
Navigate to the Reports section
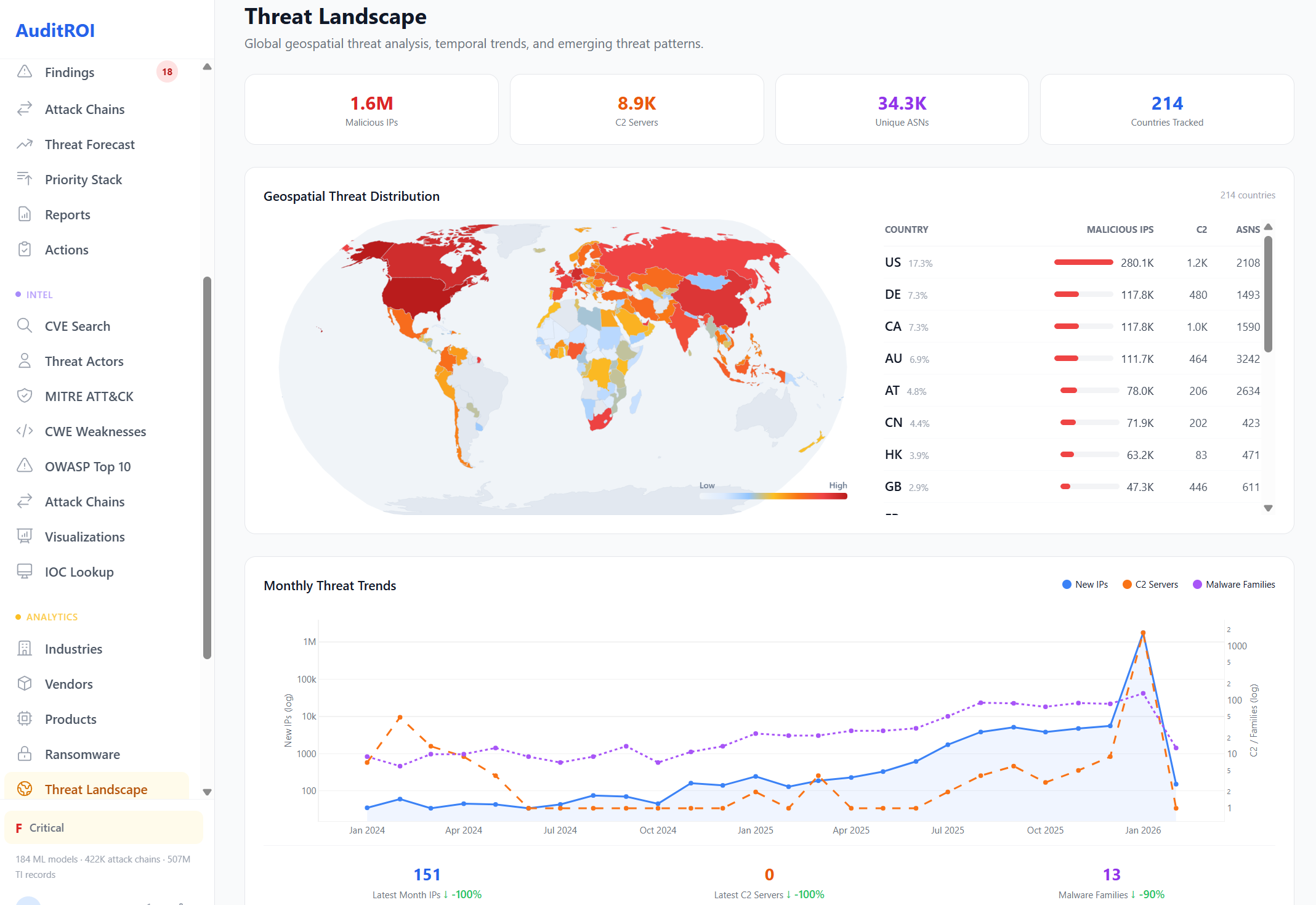click(67, 214)
